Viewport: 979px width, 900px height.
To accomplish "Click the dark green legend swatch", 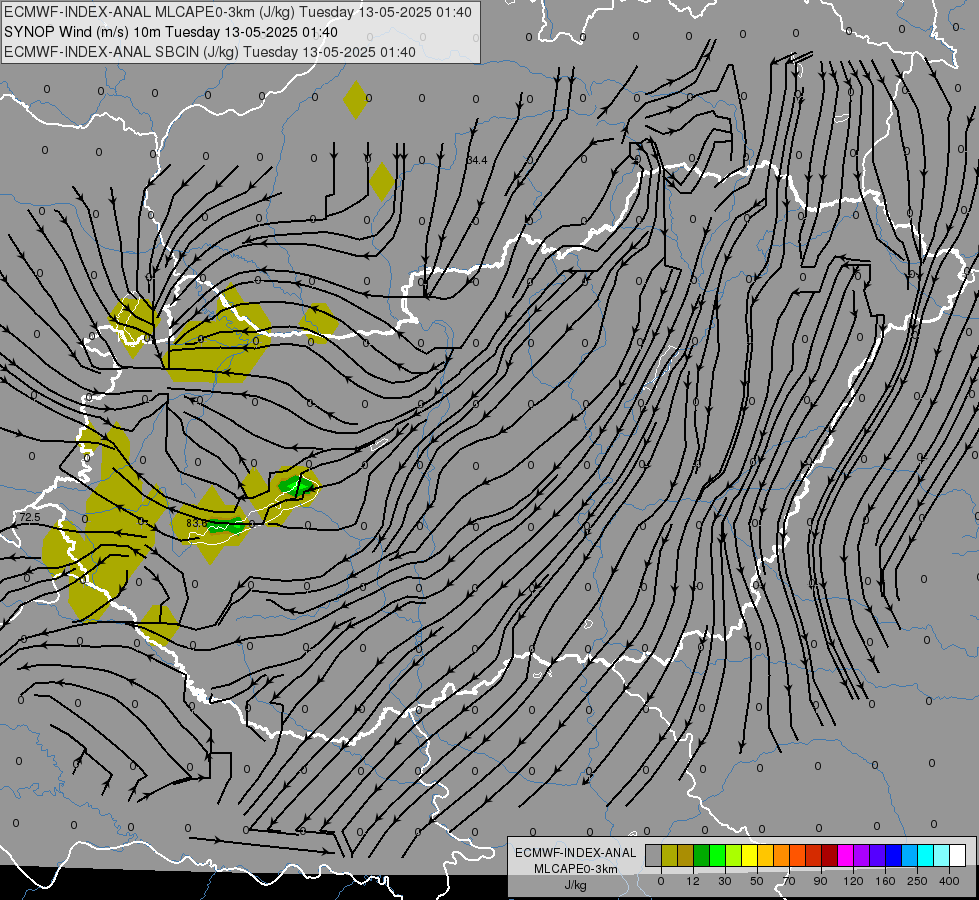I will [702, 855].
